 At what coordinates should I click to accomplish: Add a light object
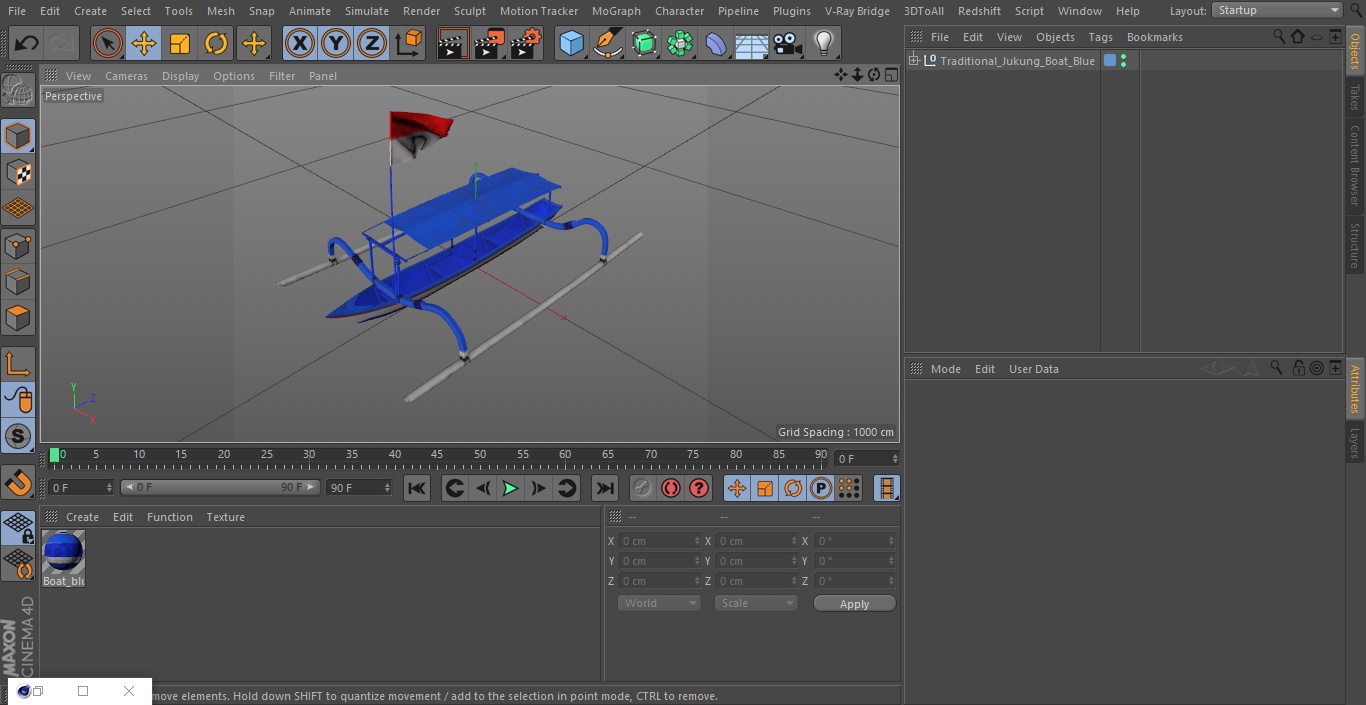(x=823, y=44)
